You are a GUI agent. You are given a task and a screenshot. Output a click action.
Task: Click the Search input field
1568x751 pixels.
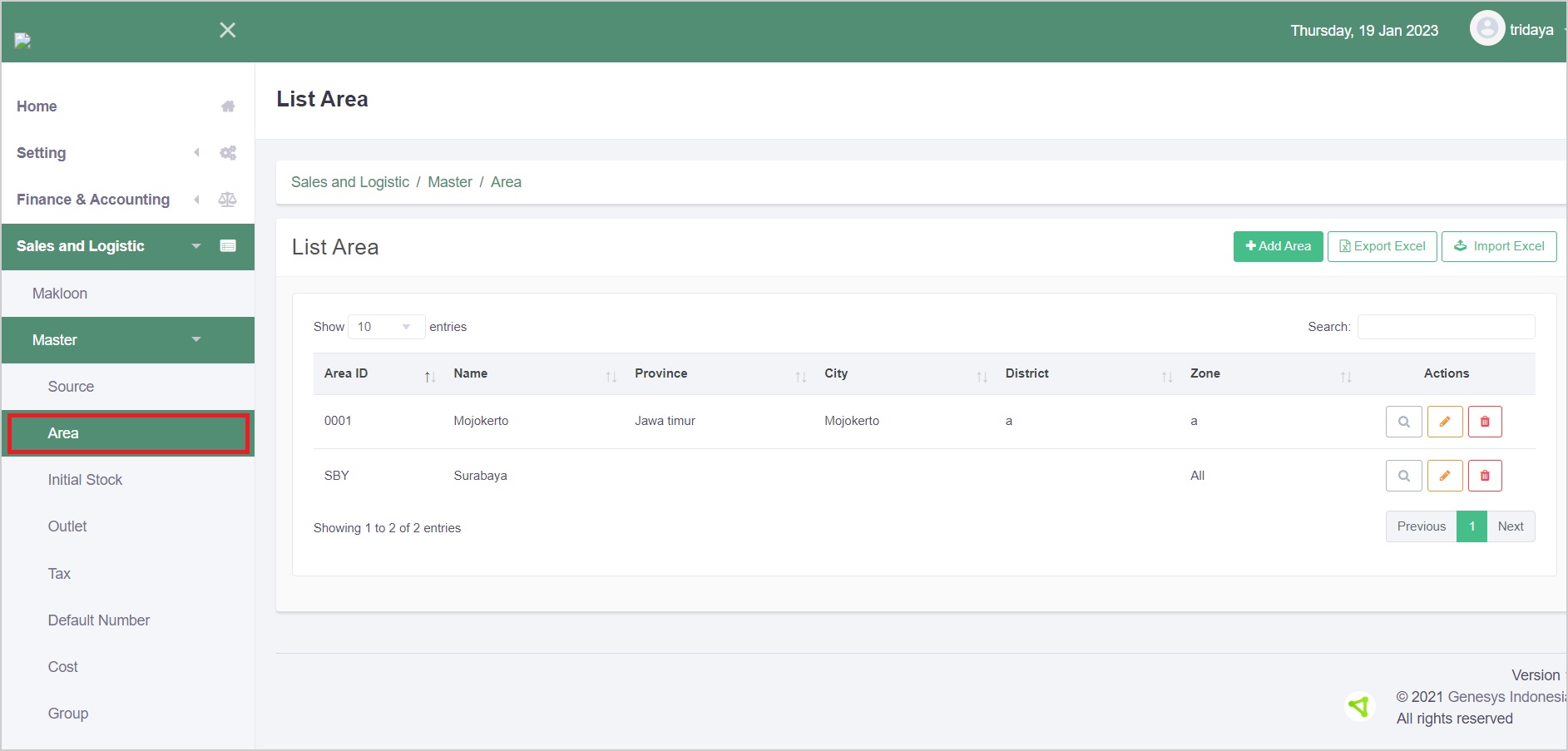[x=1446, y=327]
